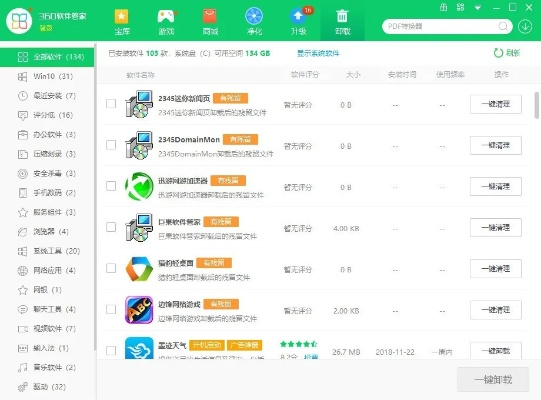The height and width of the screenshot is (400, 541).
Task: Expand the main menu dropdown arrow in title bar
Action: point(478,8)
